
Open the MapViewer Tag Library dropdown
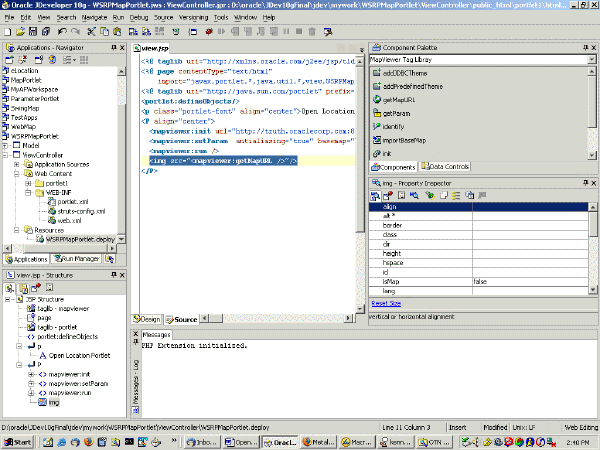point(592,60)
